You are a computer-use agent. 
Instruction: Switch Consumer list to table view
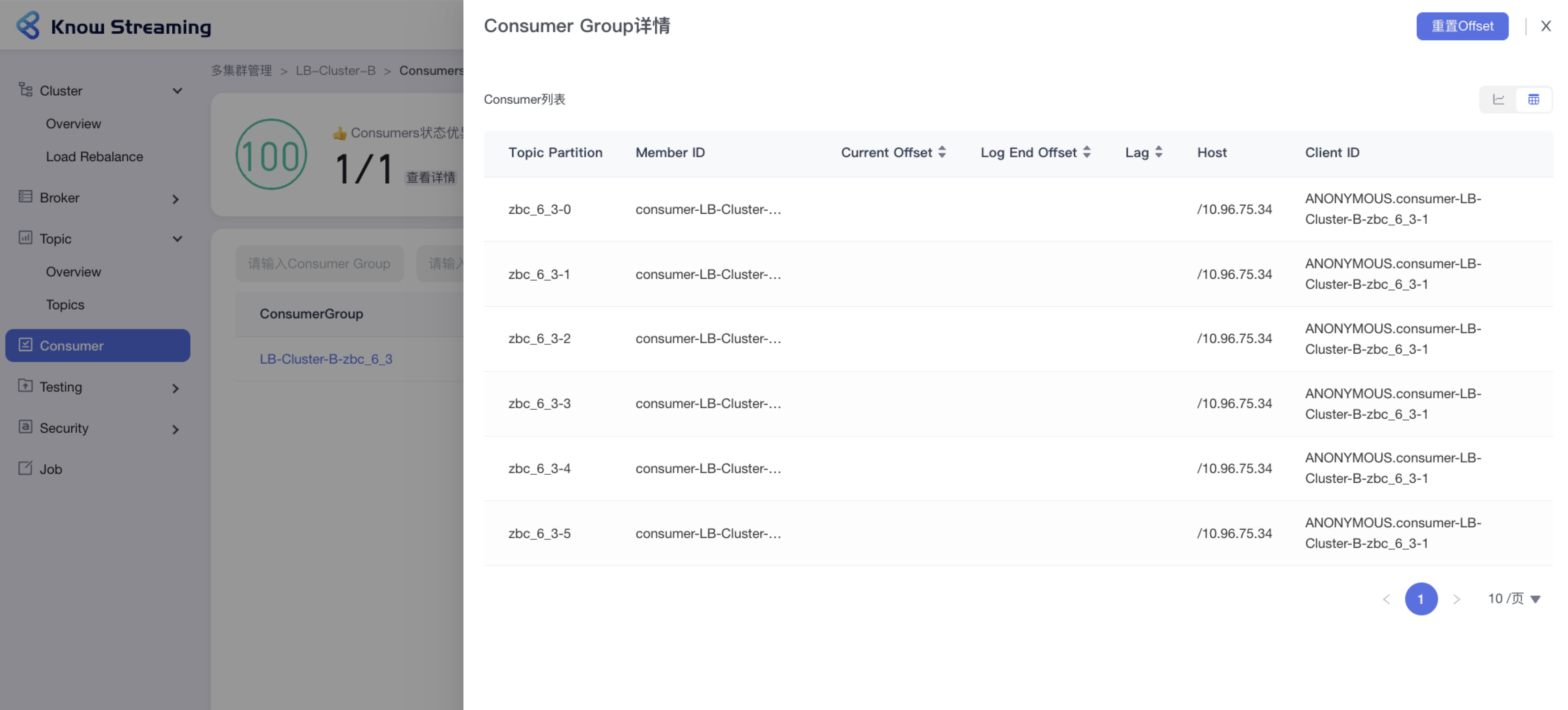(x=1533, y=99)
